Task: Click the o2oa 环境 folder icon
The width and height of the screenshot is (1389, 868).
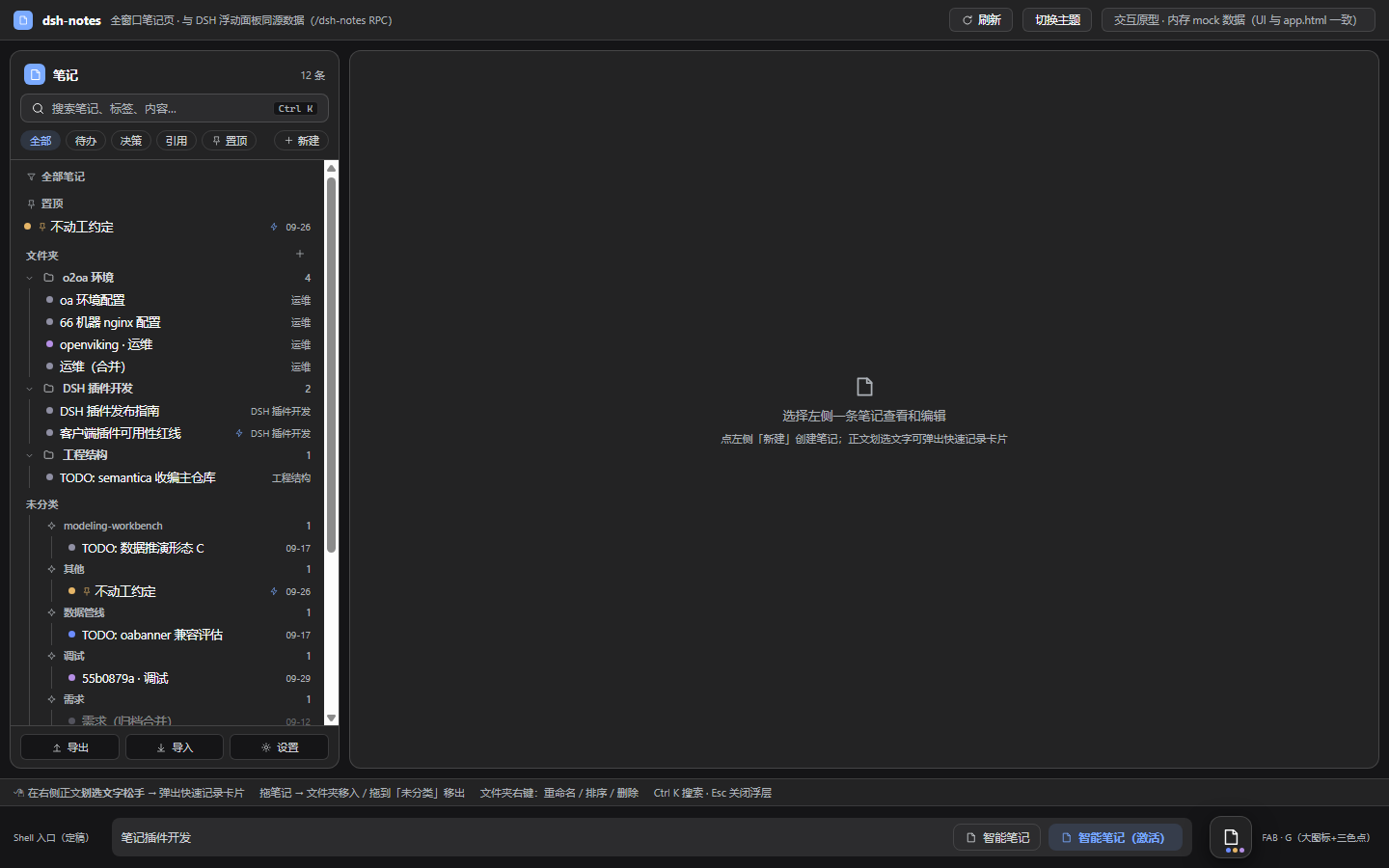Action: 49,278
